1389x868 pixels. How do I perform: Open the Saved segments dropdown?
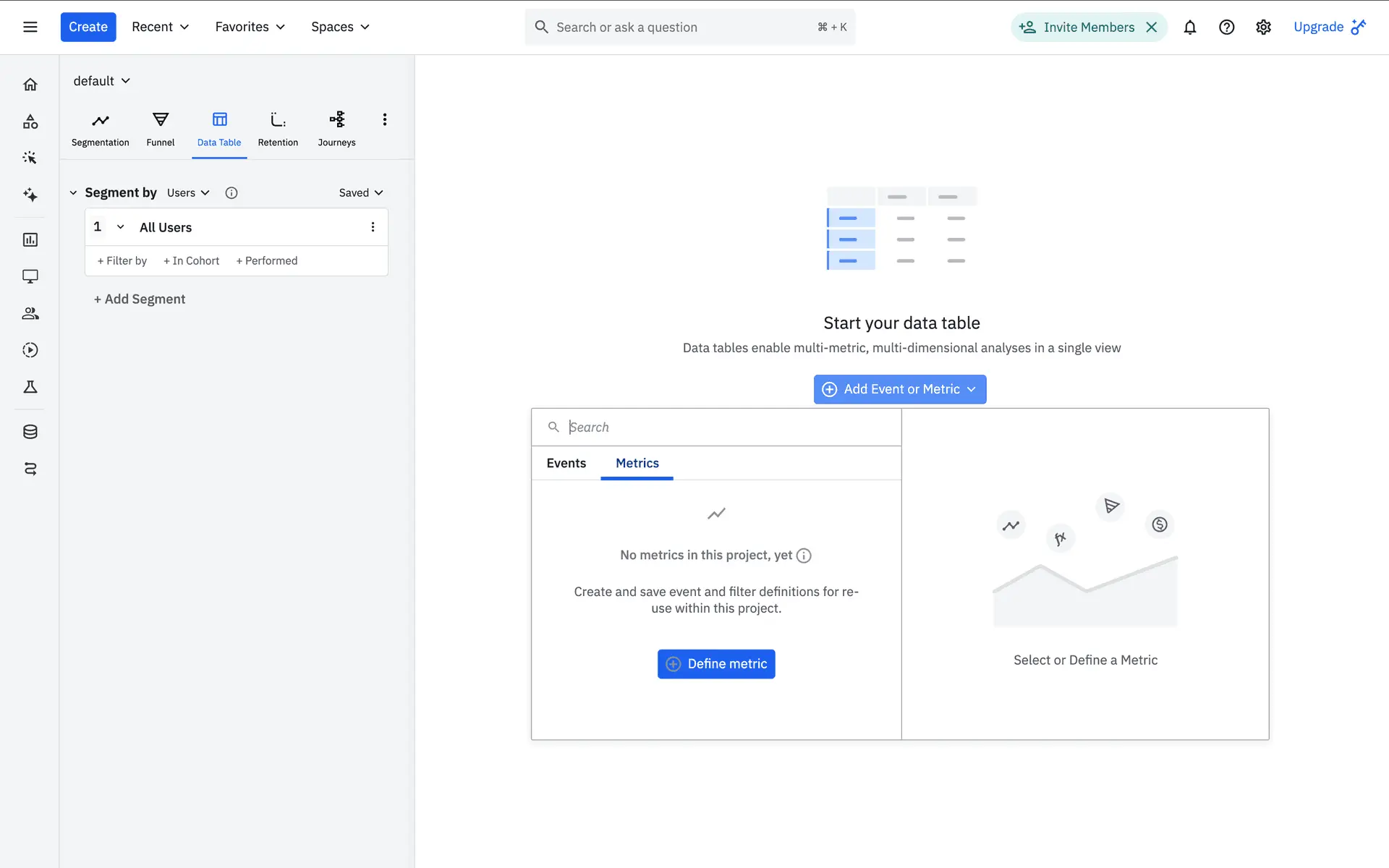pos(360,193)
